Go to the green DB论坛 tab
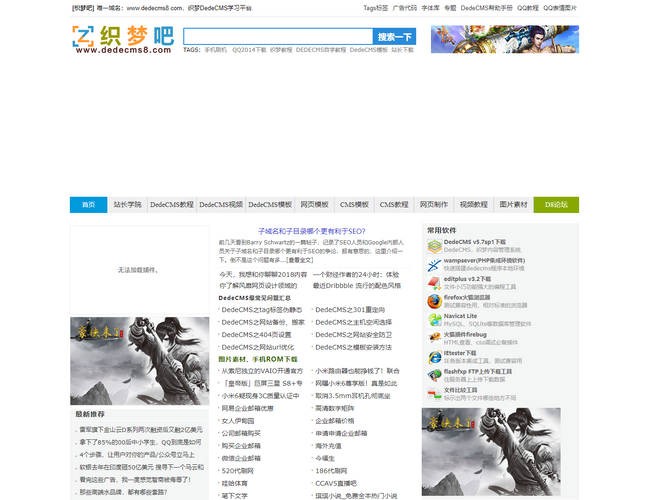This screenshot has width=650, height=500. pos(556,204)
